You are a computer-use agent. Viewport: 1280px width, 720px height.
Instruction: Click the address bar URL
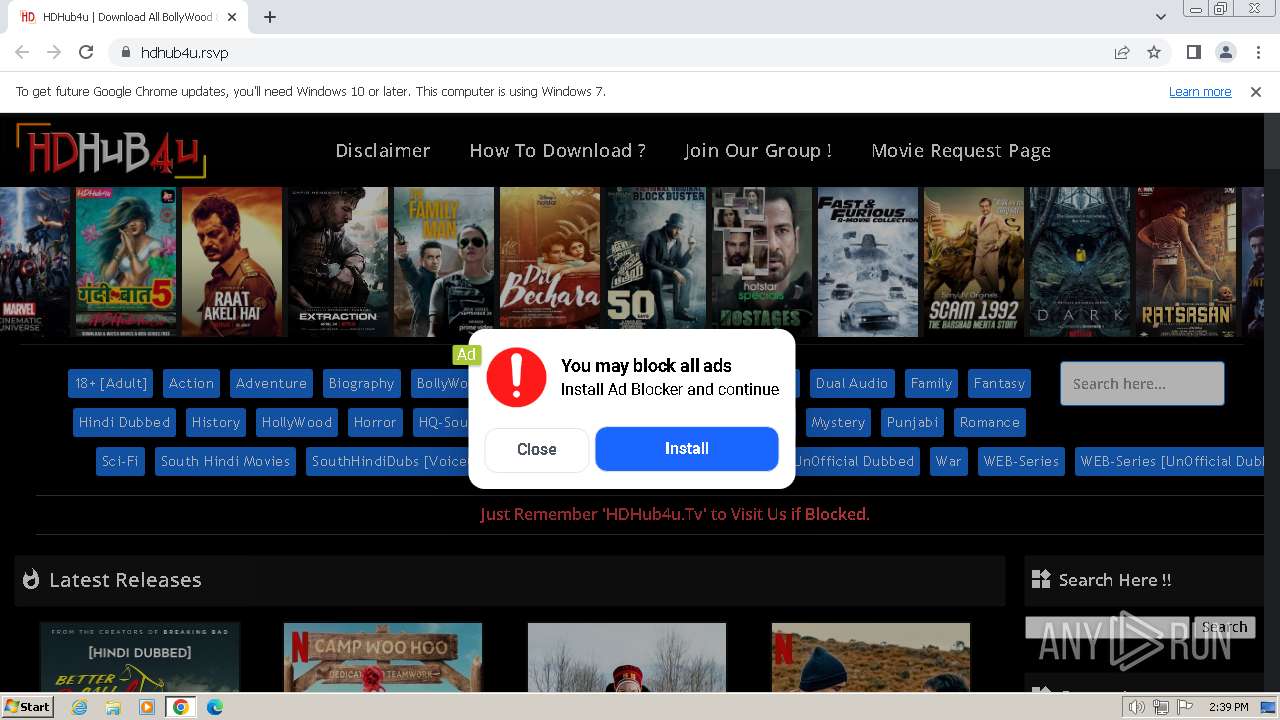click(184, 52)
